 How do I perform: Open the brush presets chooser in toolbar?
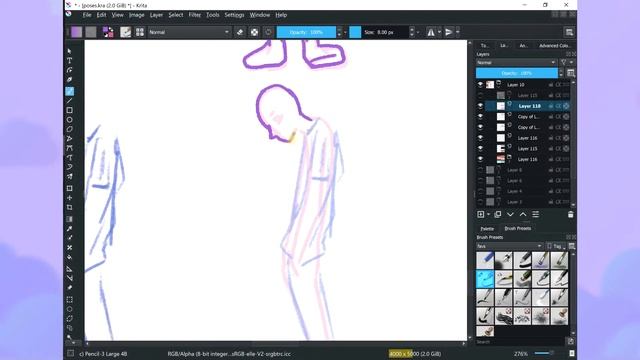tap(140, 32)
